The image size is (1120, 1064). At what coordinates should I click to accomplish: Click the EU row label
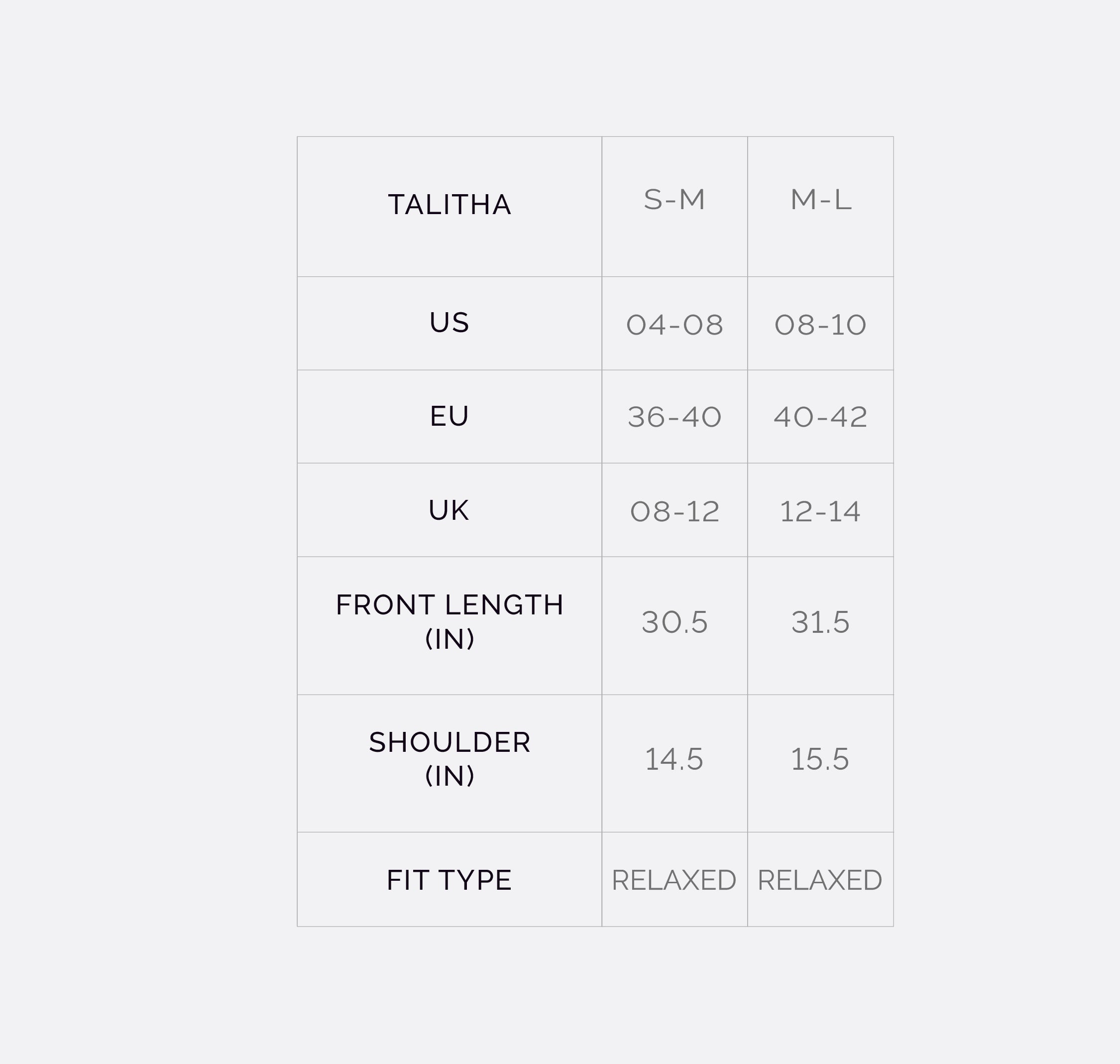[449, 416]
